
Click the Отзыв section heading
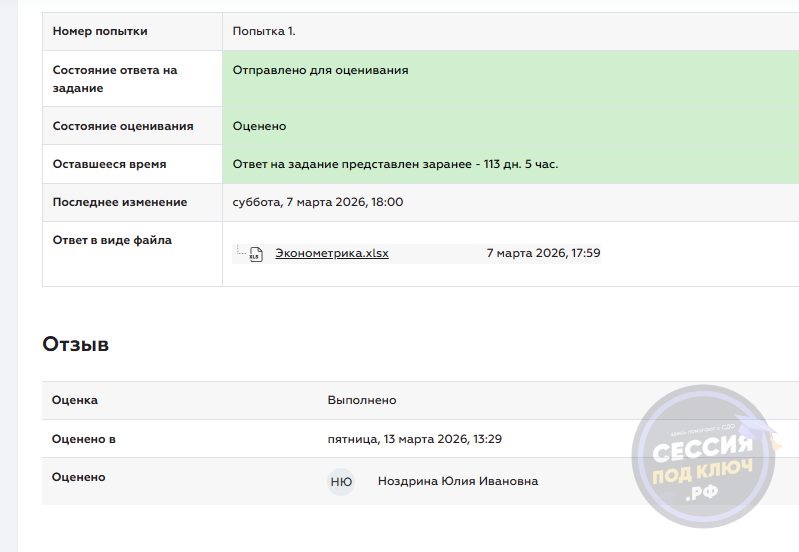pos(76,344)
